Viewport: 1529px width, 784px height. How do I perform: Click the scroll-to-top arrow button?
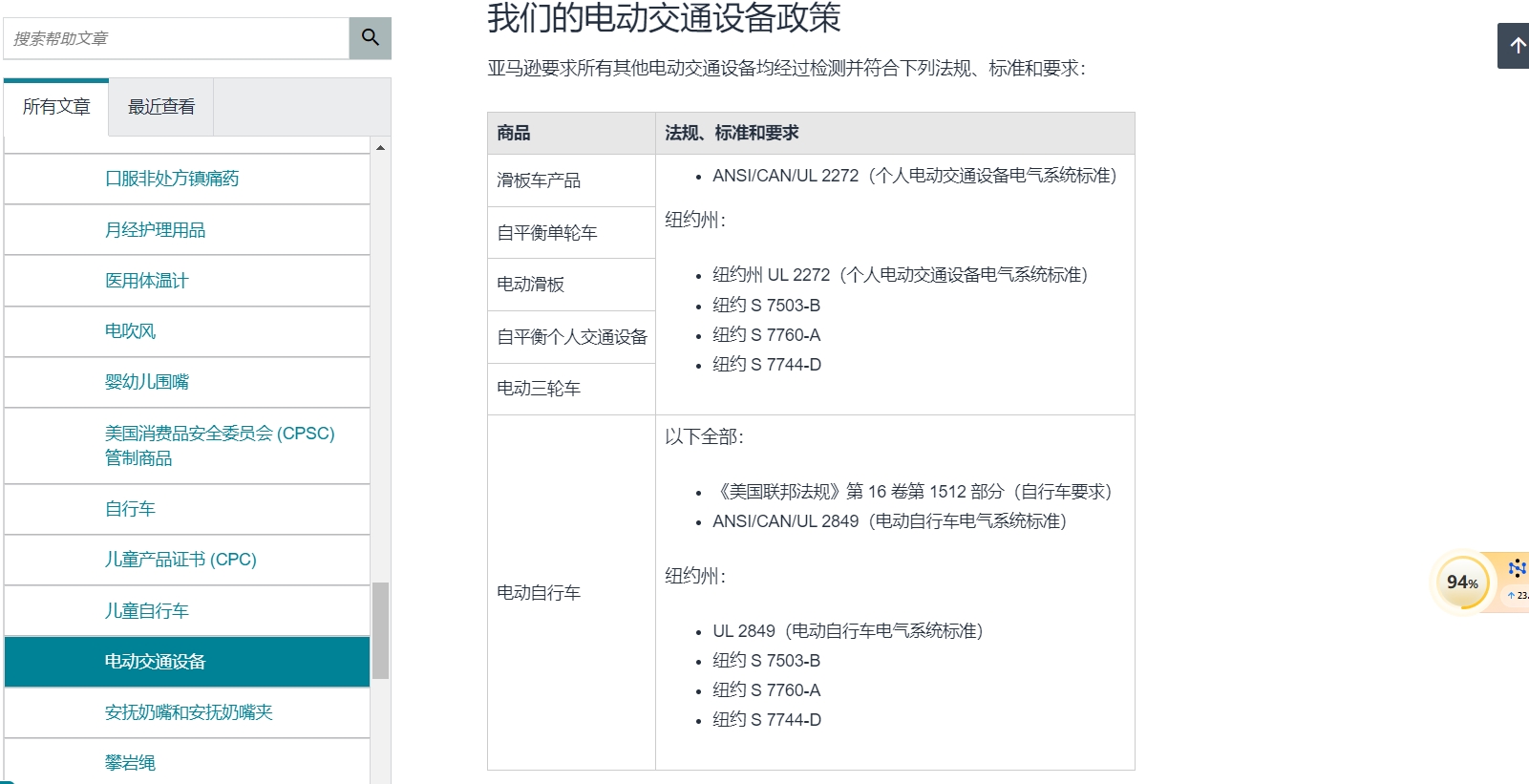(x=1516, y=46)
